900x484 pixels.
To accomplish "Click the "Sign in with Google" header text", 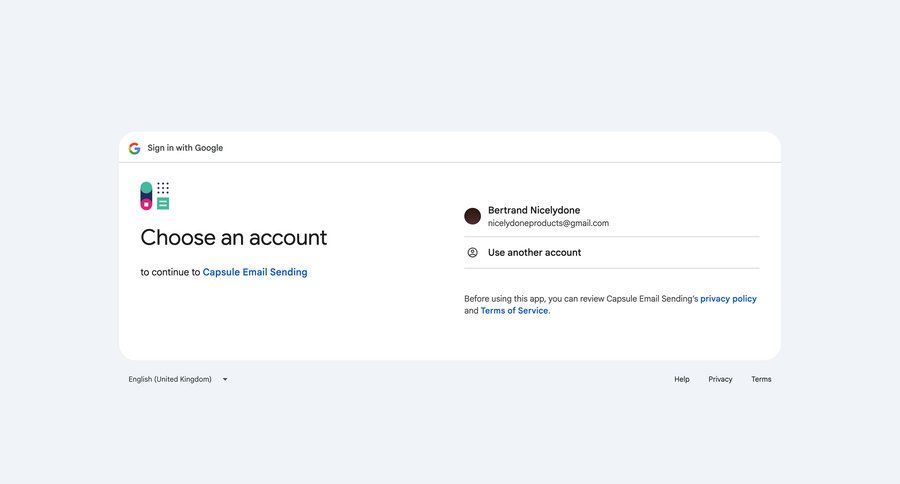I will coord(185,148).
